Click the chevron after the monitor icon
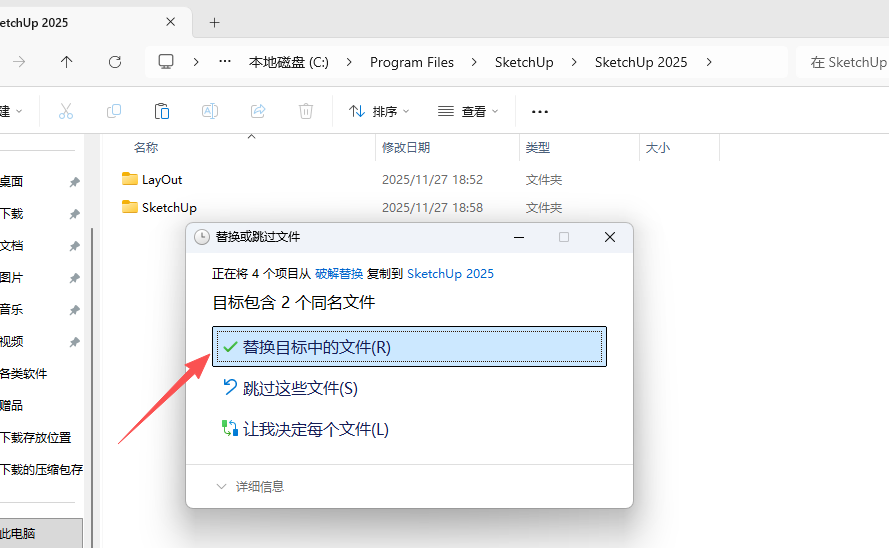 point(196,62)
